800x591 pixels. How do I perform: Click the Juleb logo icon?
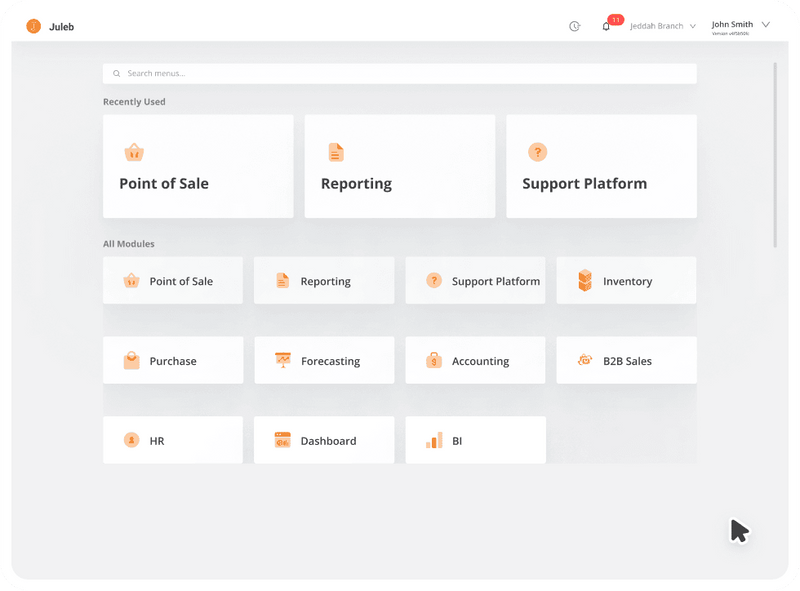[x=33, y=26]
